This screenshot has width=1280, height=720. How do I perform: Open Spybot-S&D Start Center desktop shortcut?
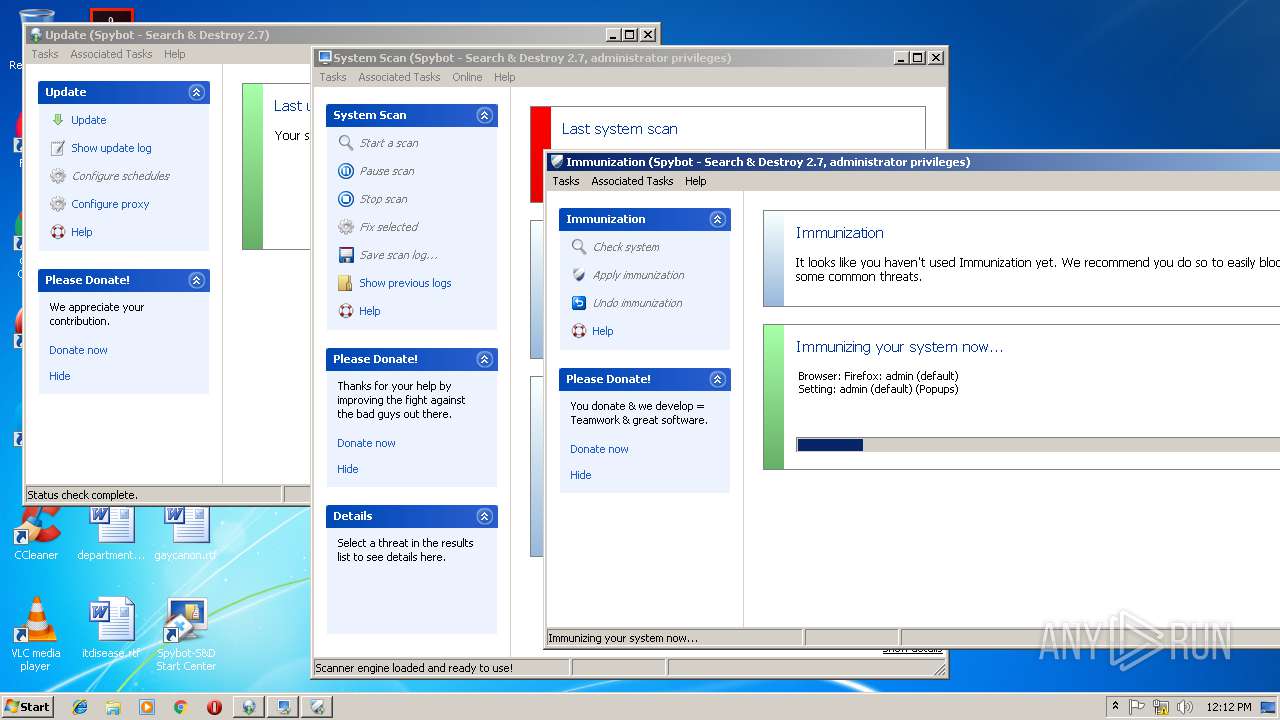[186, 634]
